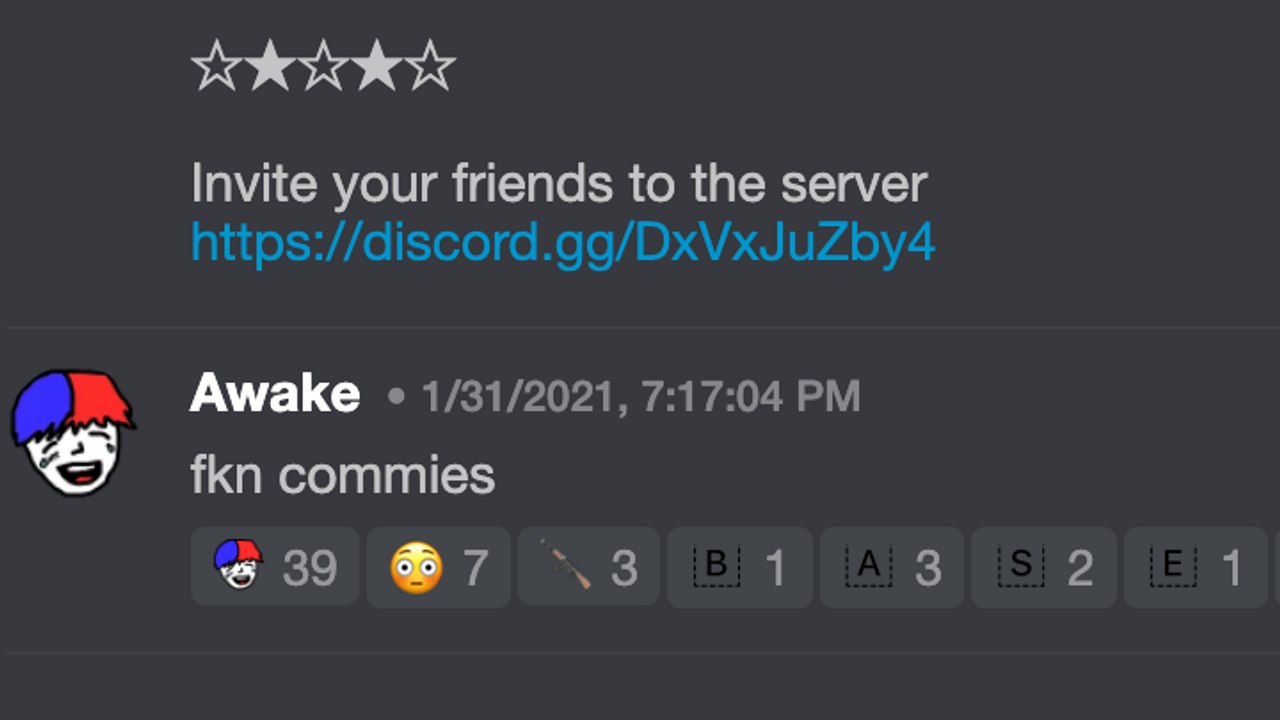Open the discord.gg/DxVxJuZby4 invite link
1280x720 pixels.
pos(563,243)
